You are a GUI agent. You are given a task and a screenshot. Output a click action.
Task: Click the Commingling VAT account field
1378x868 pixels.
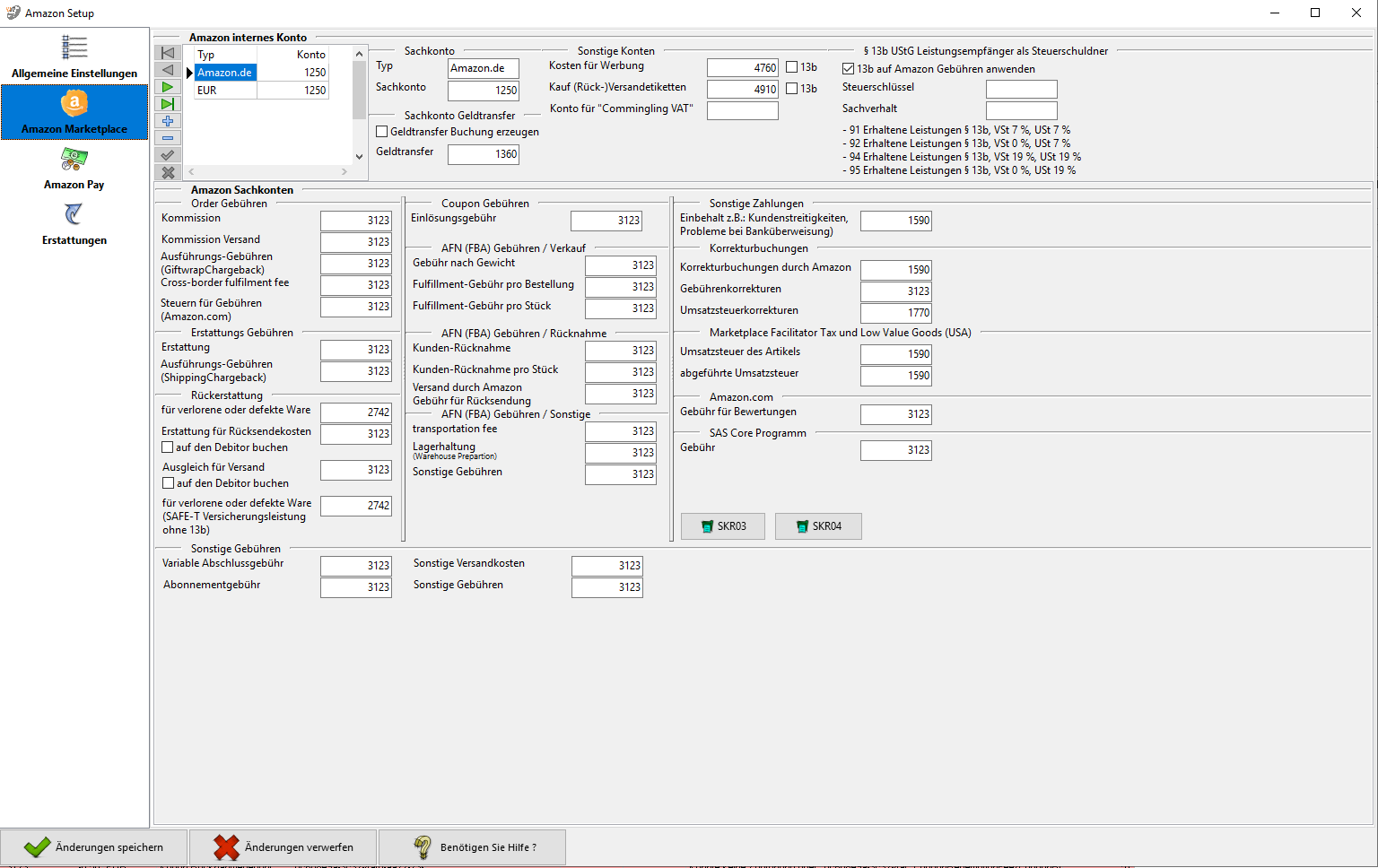[743, 111]
